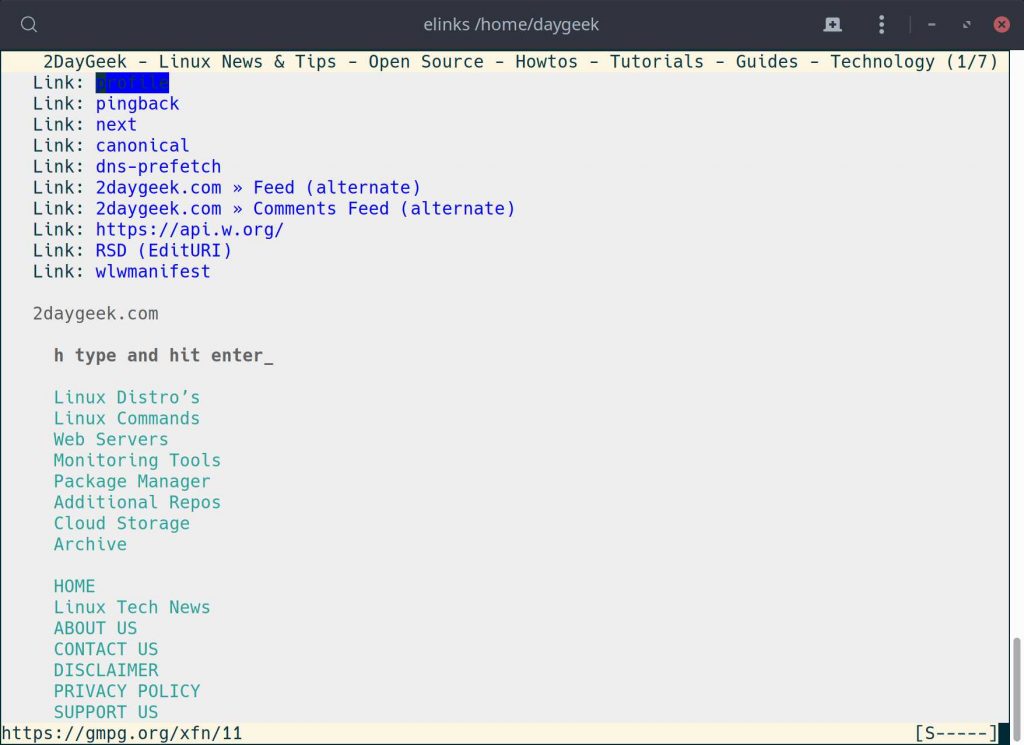Open the RSD (EditURI) link
This screenshot has width=1024, height=745.
pyautogui.click(x=163, y=250)
